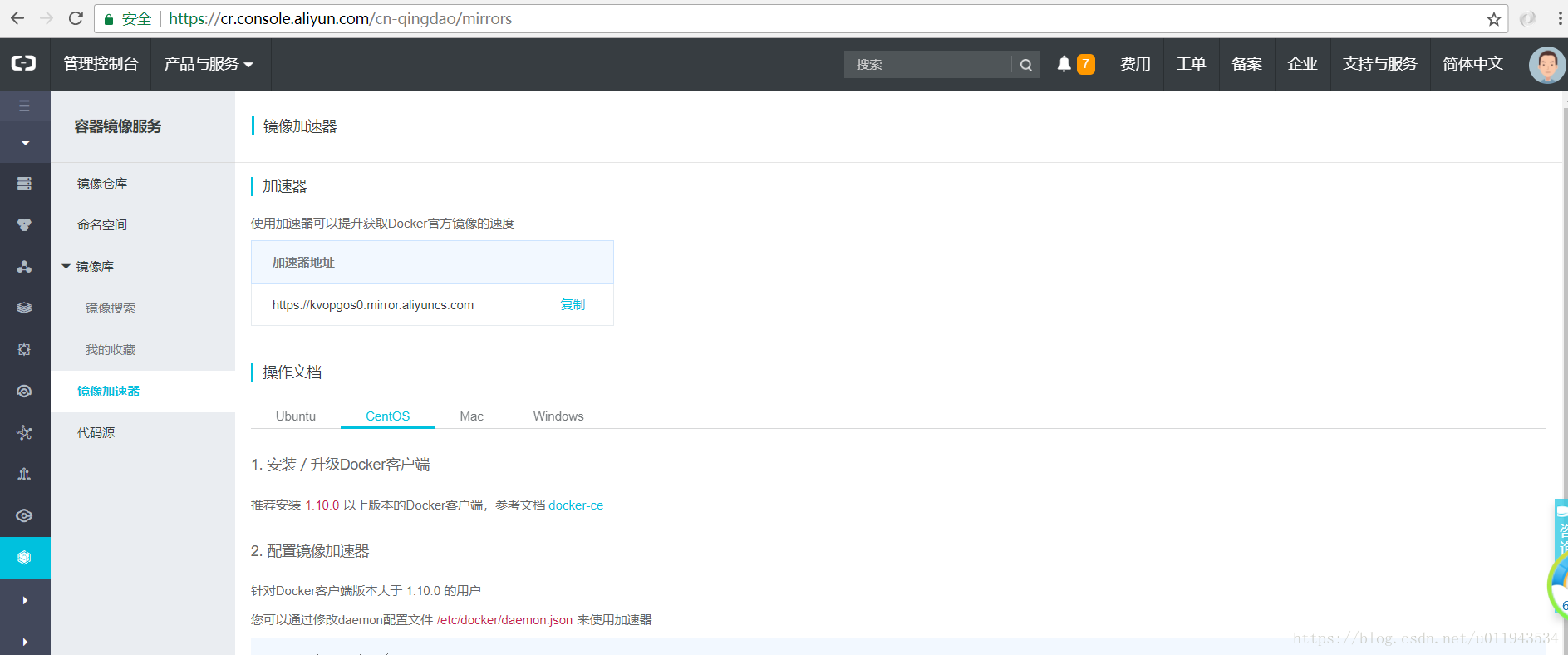This screenshot has width=1568, height=655.
Task: Open the lower cloud eye icon in left rail
Action: pyautogui.click(x=25, y=515)
